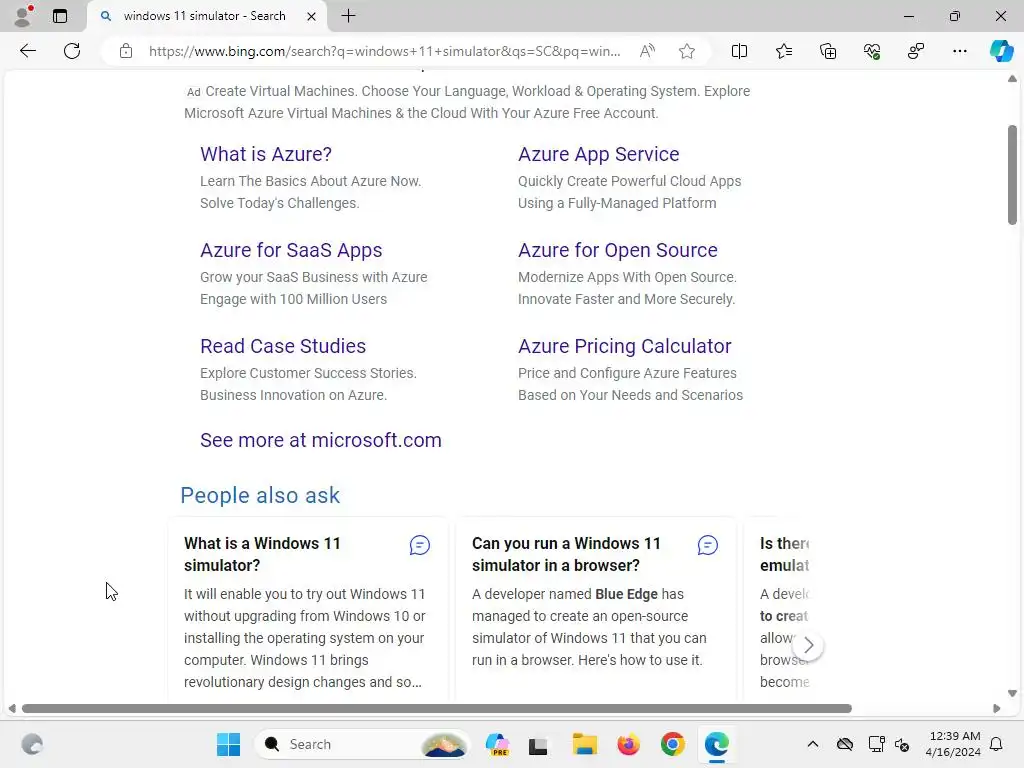Click the scroll down arrow
Viewport: 1024px width, 768px height.
pyautogui.click(x=1012, y=694)
